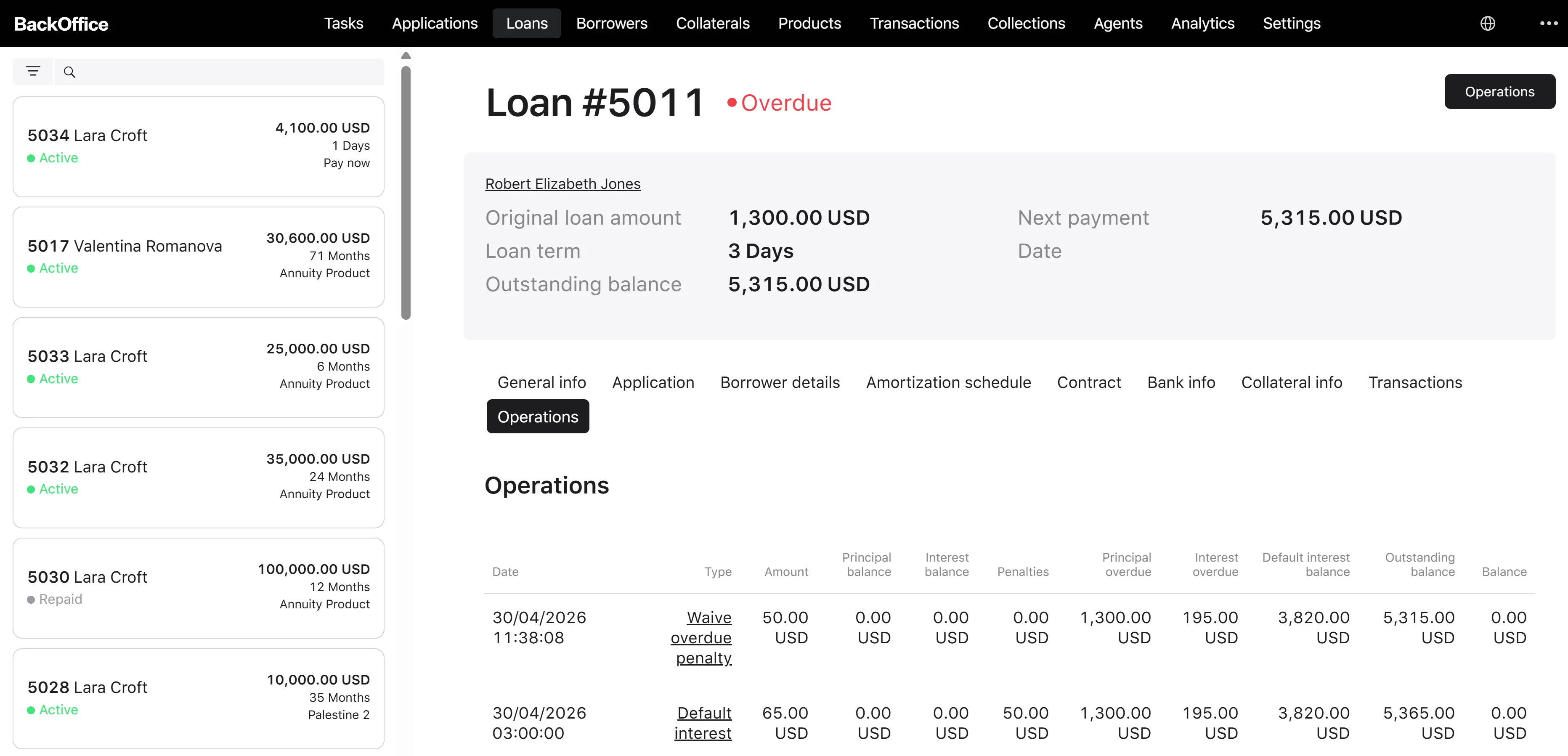Open Collateral info tab
The image size is (1568, 756).
1292,382
